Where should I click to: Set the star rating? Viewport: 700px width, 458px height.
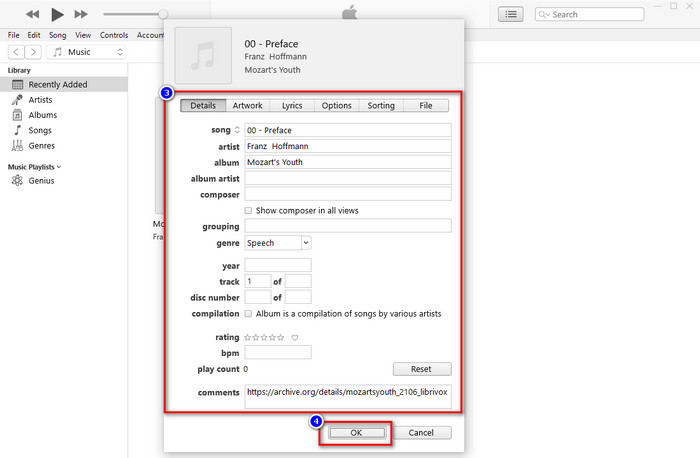[x=264, y=337]
